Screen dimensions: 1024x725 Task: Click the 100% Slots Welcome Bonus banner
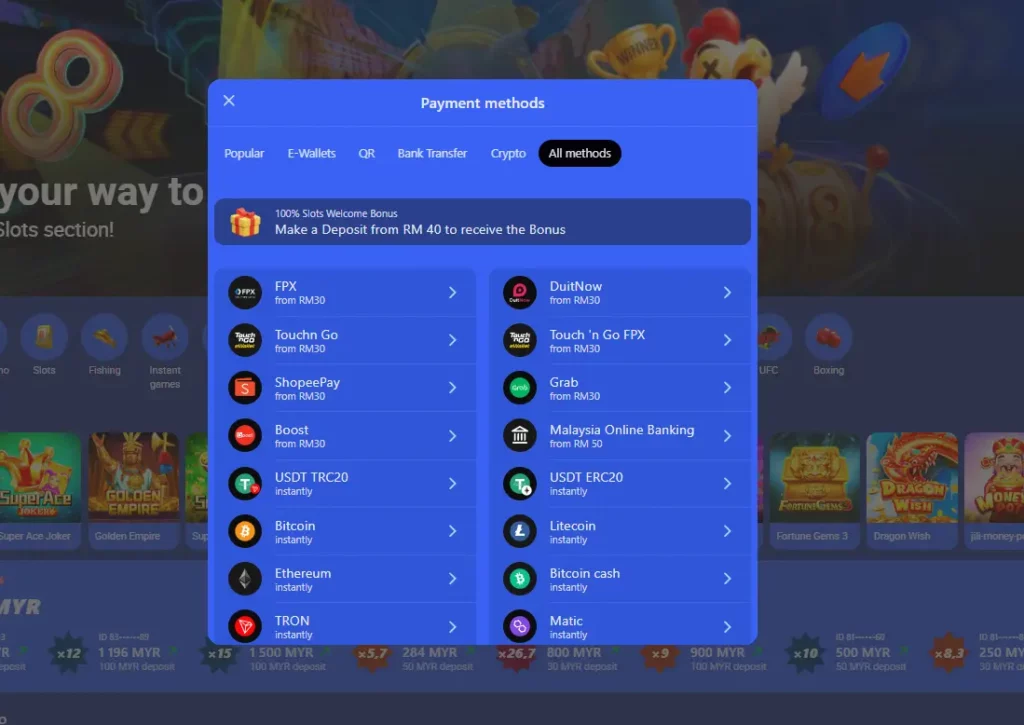483,222
